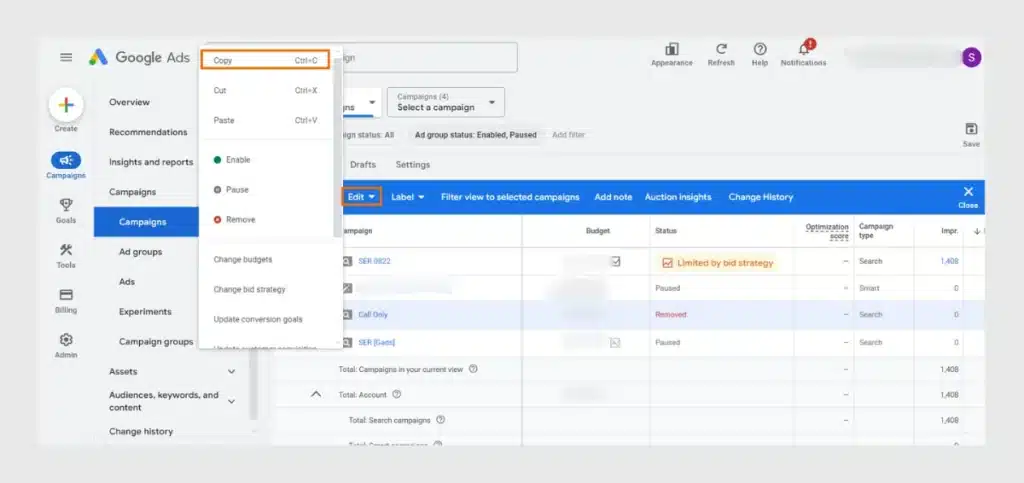Open Ad groups in the side menu
Screen dimensions: 1024x483
click(140, 251)
